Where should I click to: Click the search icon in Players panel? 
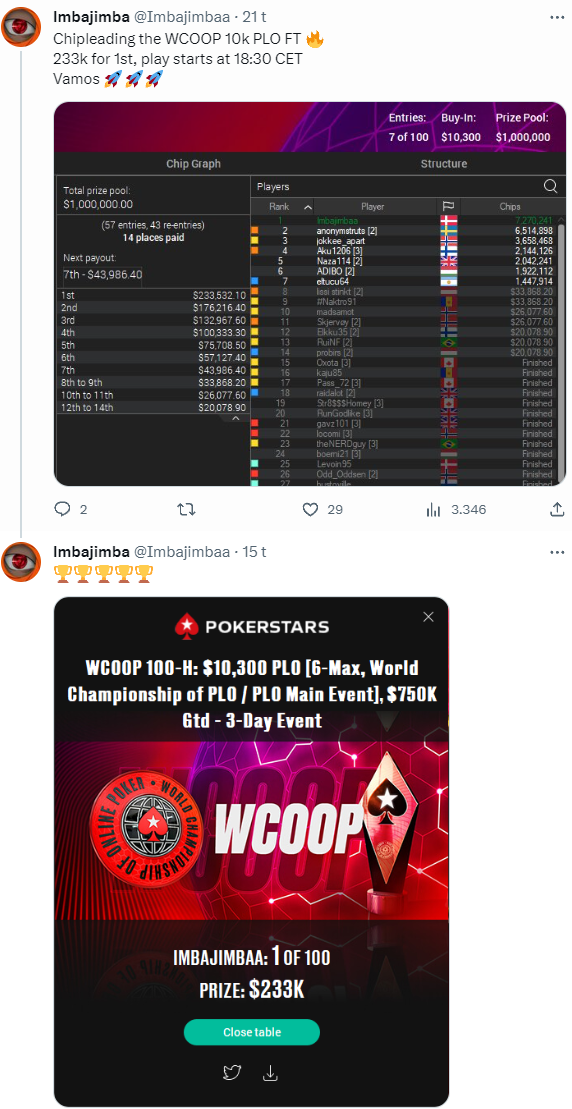(x=550, y=187)
